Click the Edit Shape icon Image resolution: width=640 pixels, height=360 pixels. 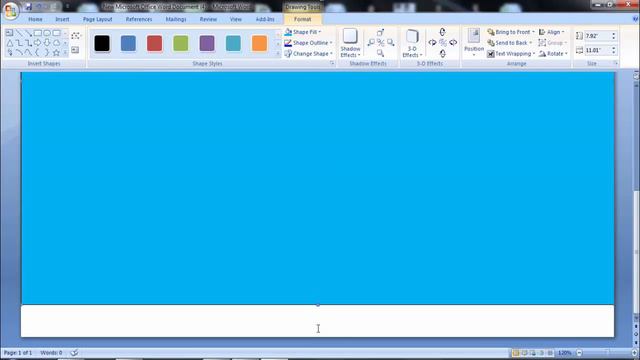(x=76, y=36)
